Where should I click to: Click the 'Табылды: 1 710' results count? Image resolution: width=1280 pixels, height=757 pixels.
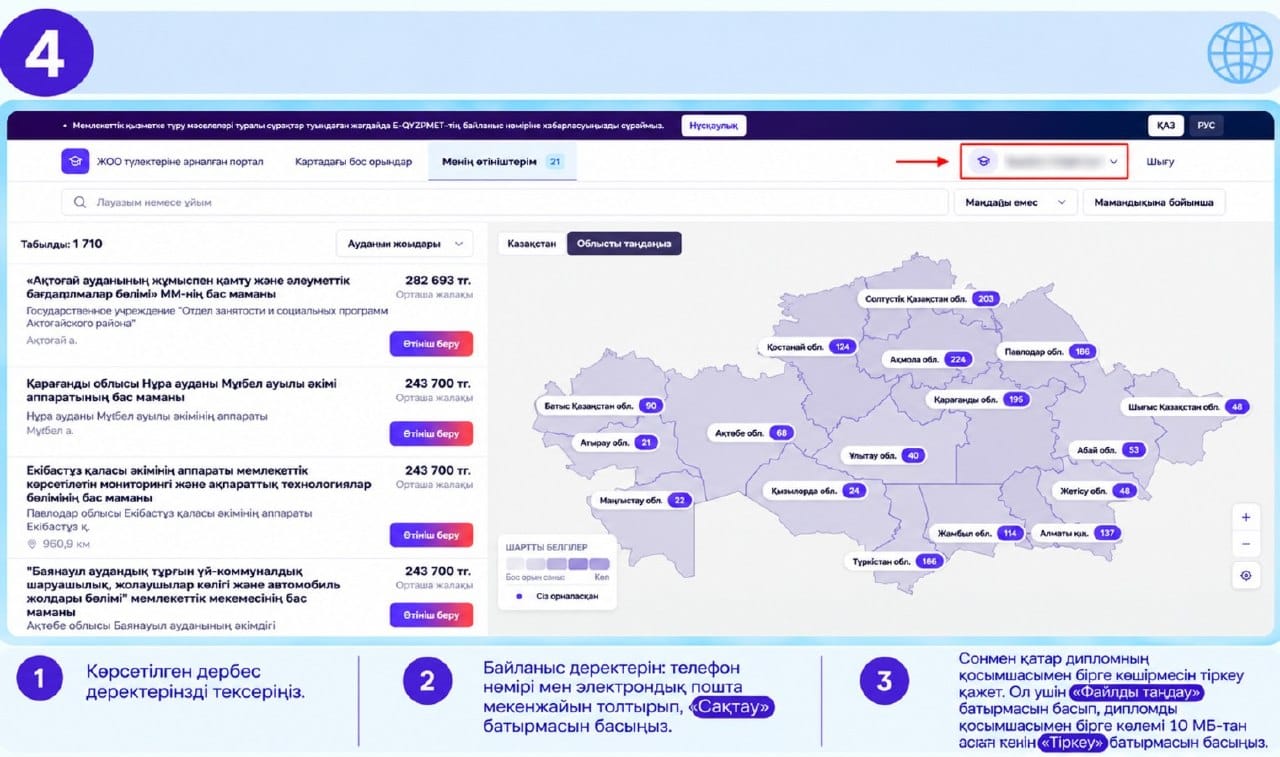(62, 244)
